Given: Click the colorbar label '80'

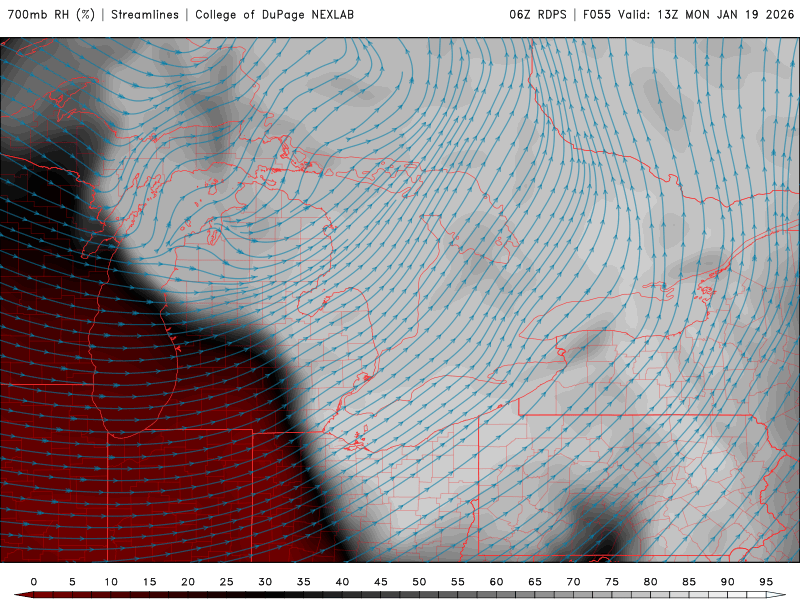Looking at the screenshot, I should [651, 582].
